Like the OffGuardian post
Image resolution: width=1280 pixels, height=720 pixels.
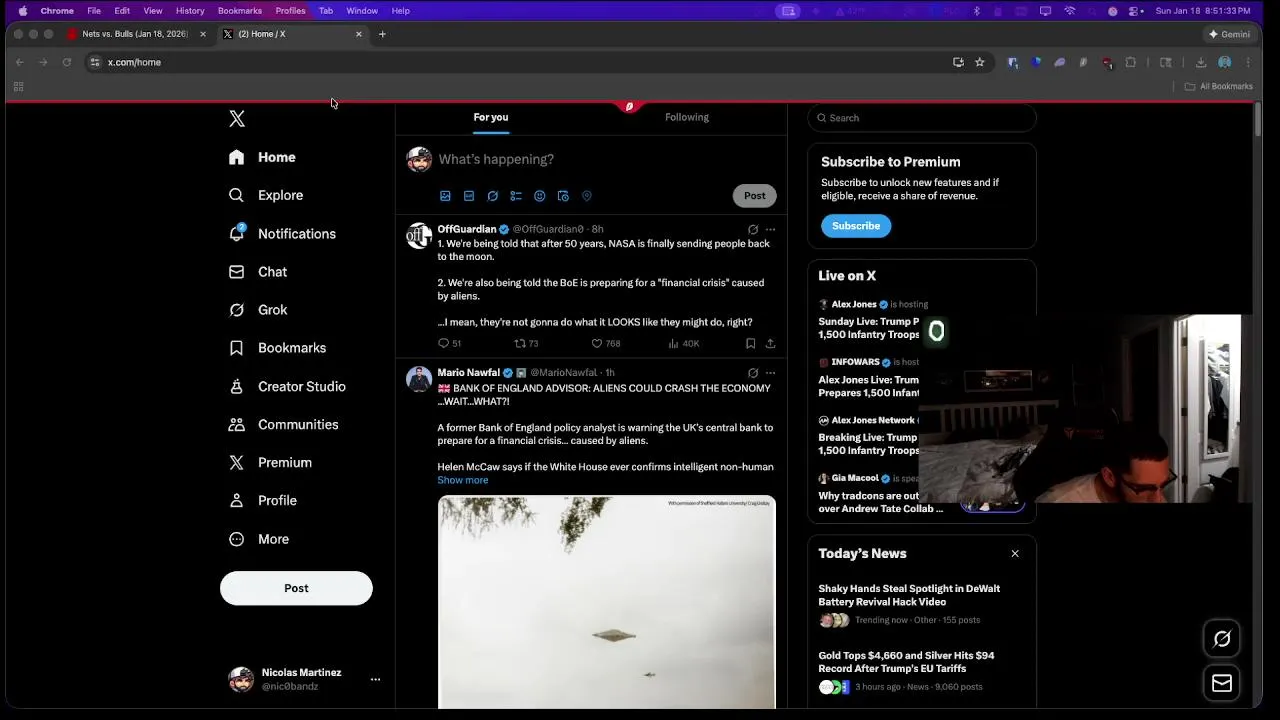(605, 343)
